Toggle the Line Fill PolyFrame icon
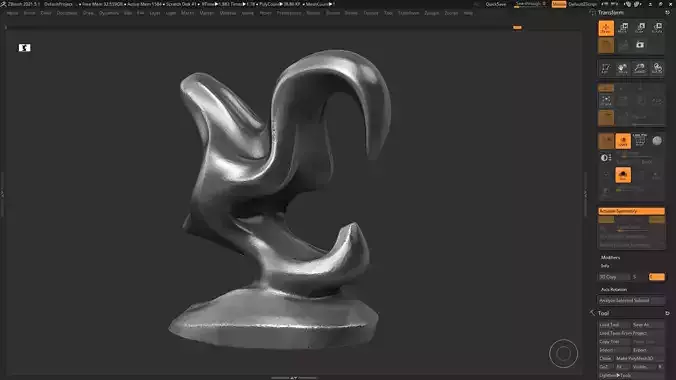 640,140
